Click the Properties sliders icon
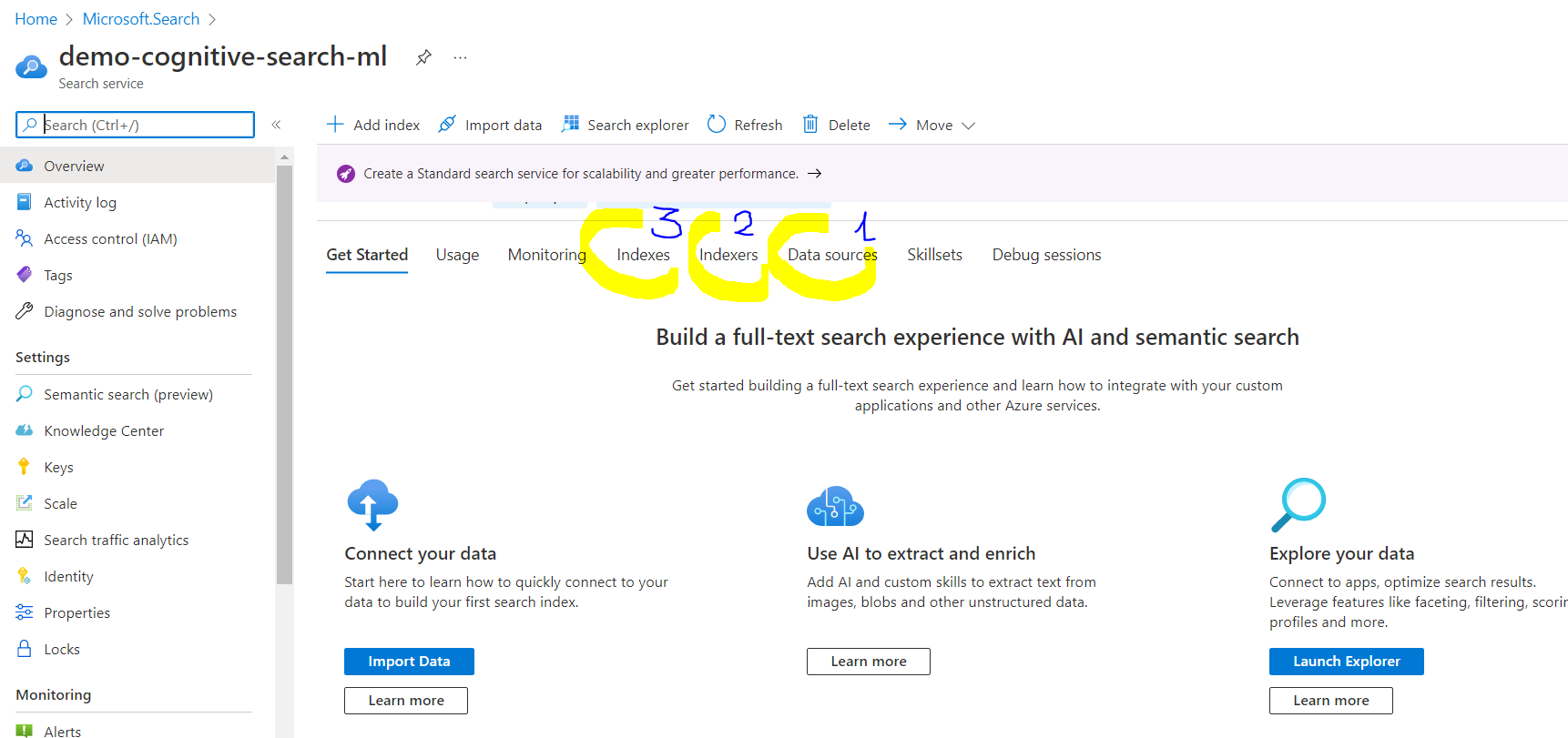The width and height of the screenshot is (1568, 738). tap(25, 612)
